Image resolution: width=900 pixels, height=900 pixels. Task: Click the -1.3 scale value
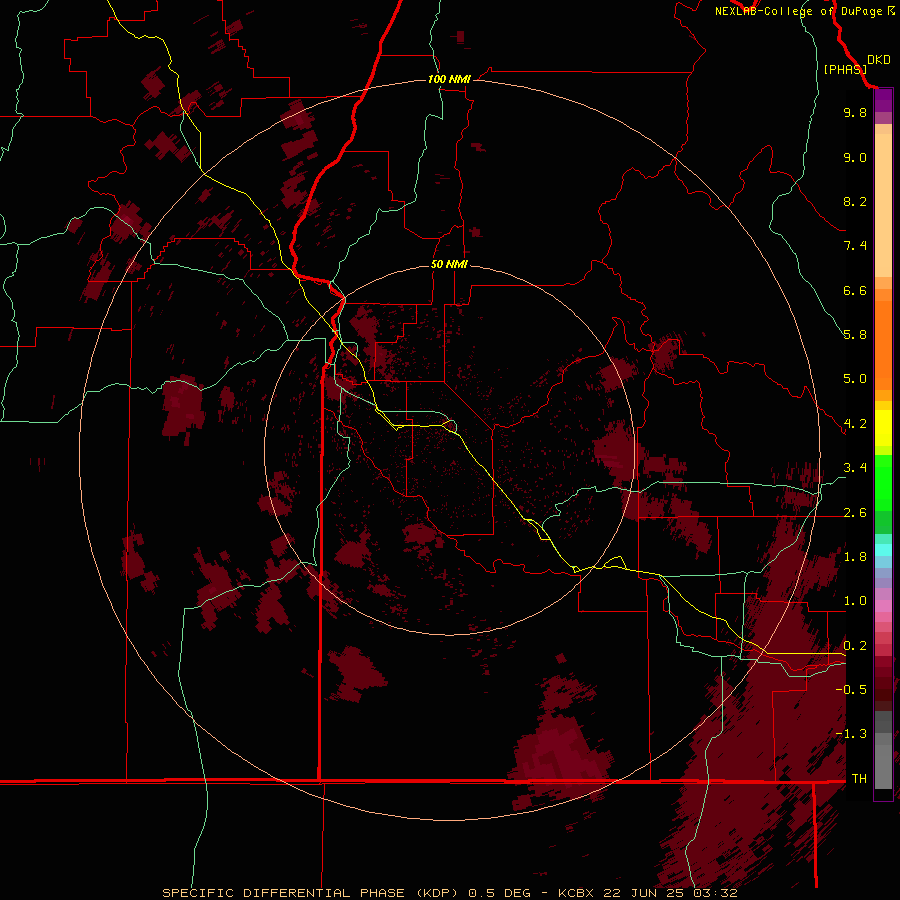[x=851, y=734]
